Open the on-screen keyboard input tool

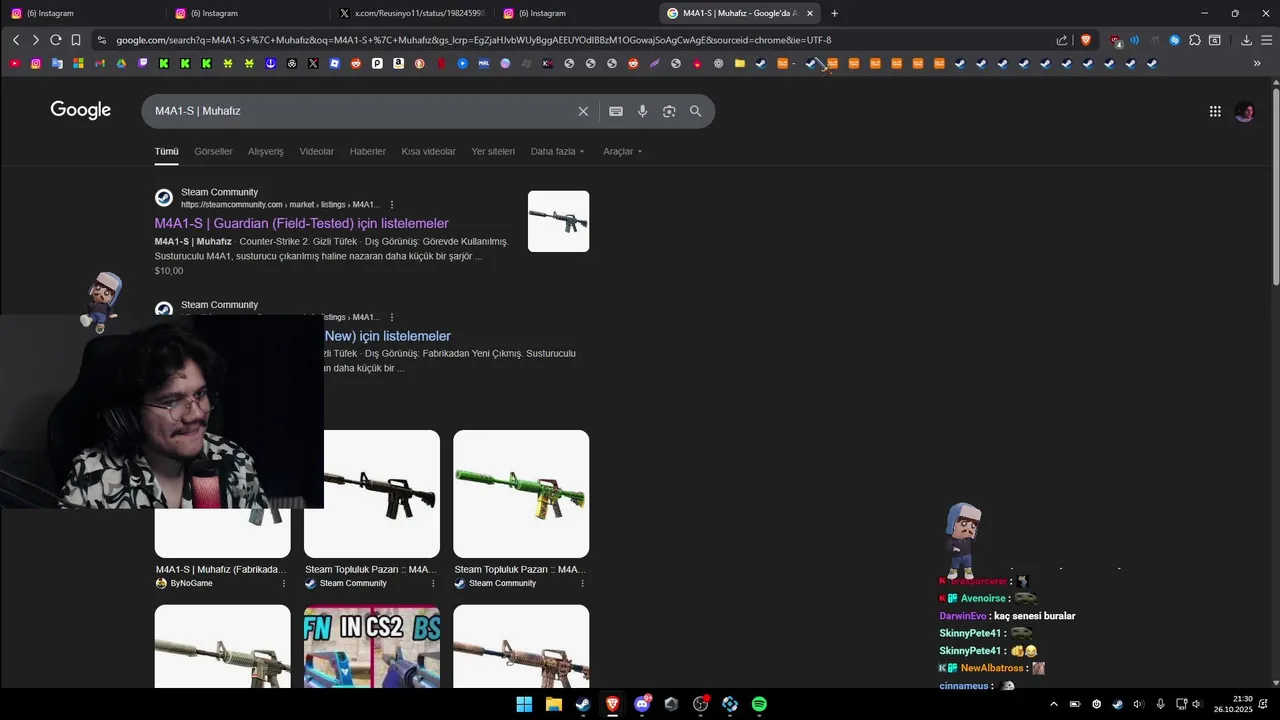coord(616,111)
